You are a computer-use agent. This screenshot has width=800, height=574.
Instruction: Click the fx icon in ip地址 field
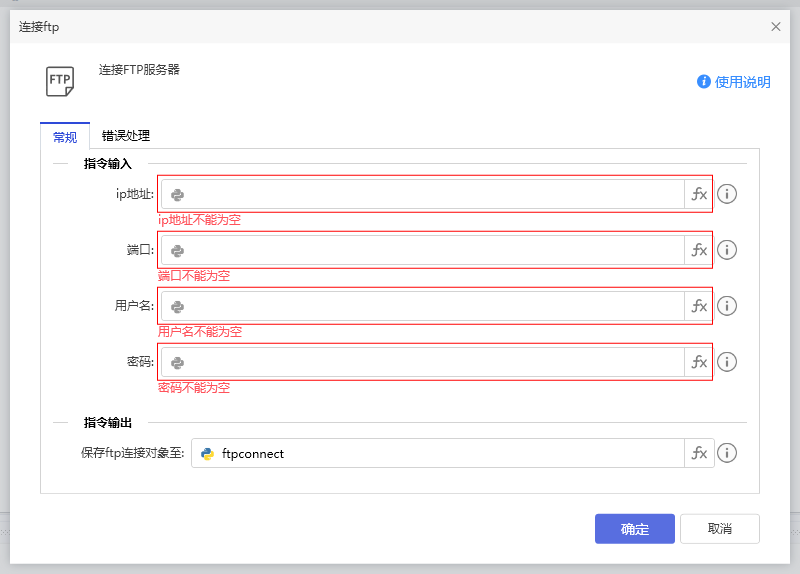pyautogui.click(x=699, y=194)
